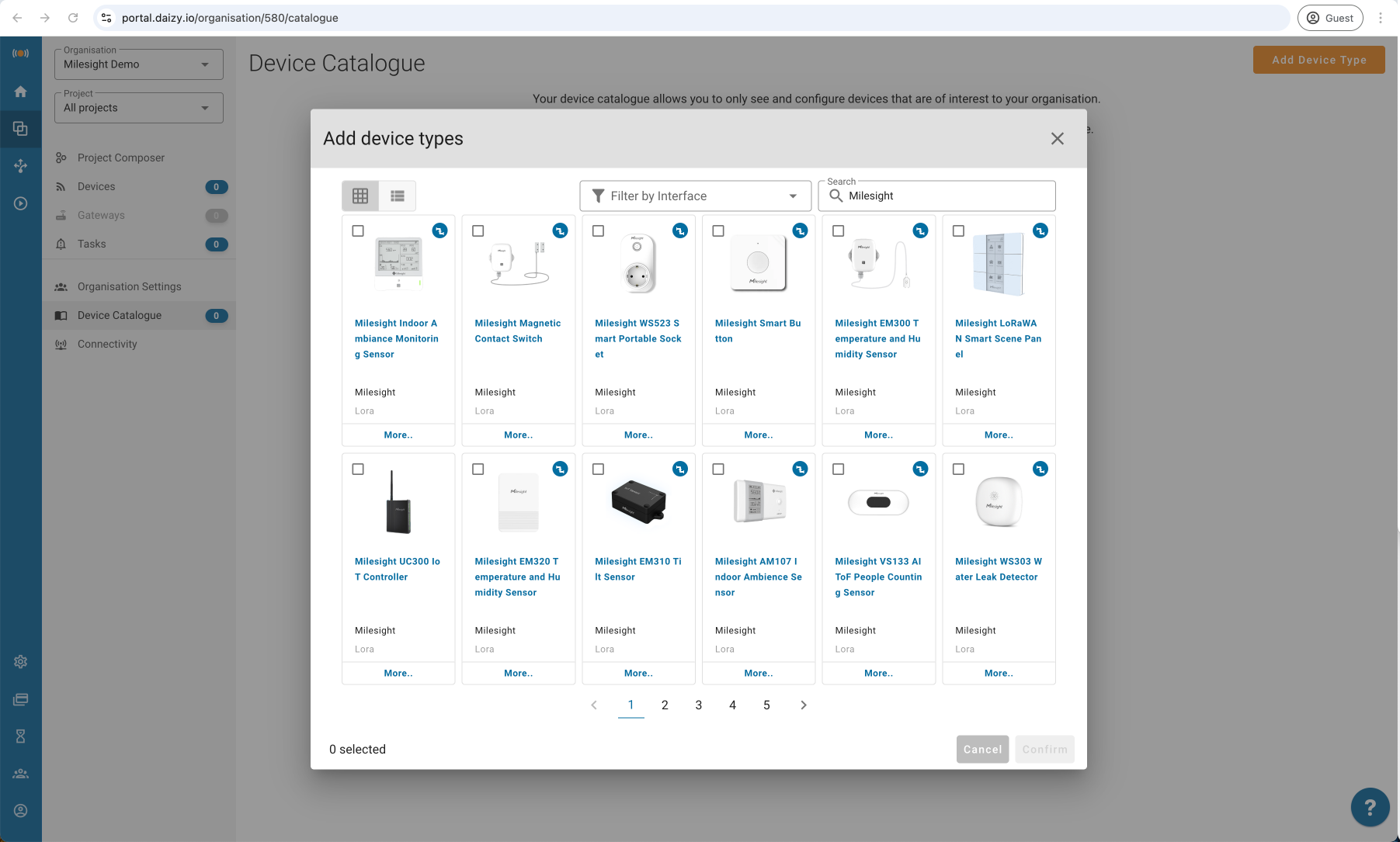Open the Project dropdown showing All projects
Image resolution: width=1400 pixels, height=842 pixels.
pyautogui.click(x=139, y=108)
